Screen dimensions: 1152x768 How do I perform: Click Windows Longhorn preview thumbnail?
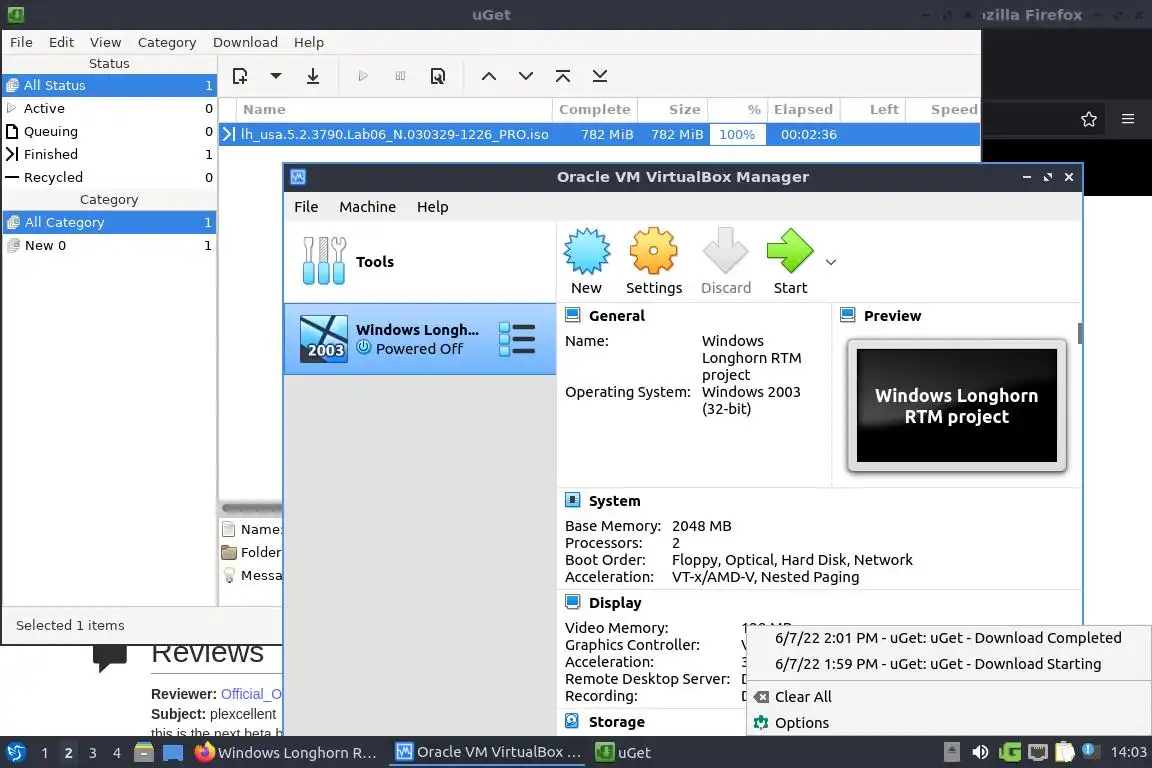[957, 406]
